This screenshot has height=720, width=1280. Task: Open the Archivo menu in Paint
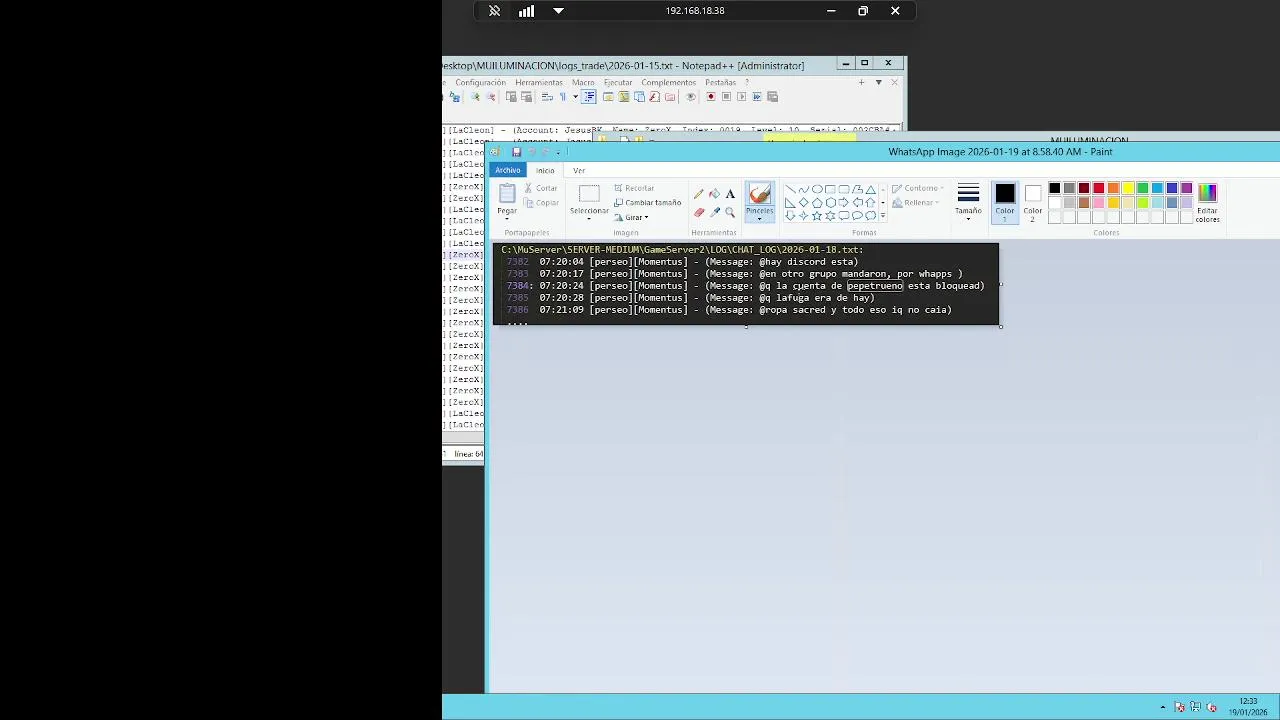click(x=508, y=170)
